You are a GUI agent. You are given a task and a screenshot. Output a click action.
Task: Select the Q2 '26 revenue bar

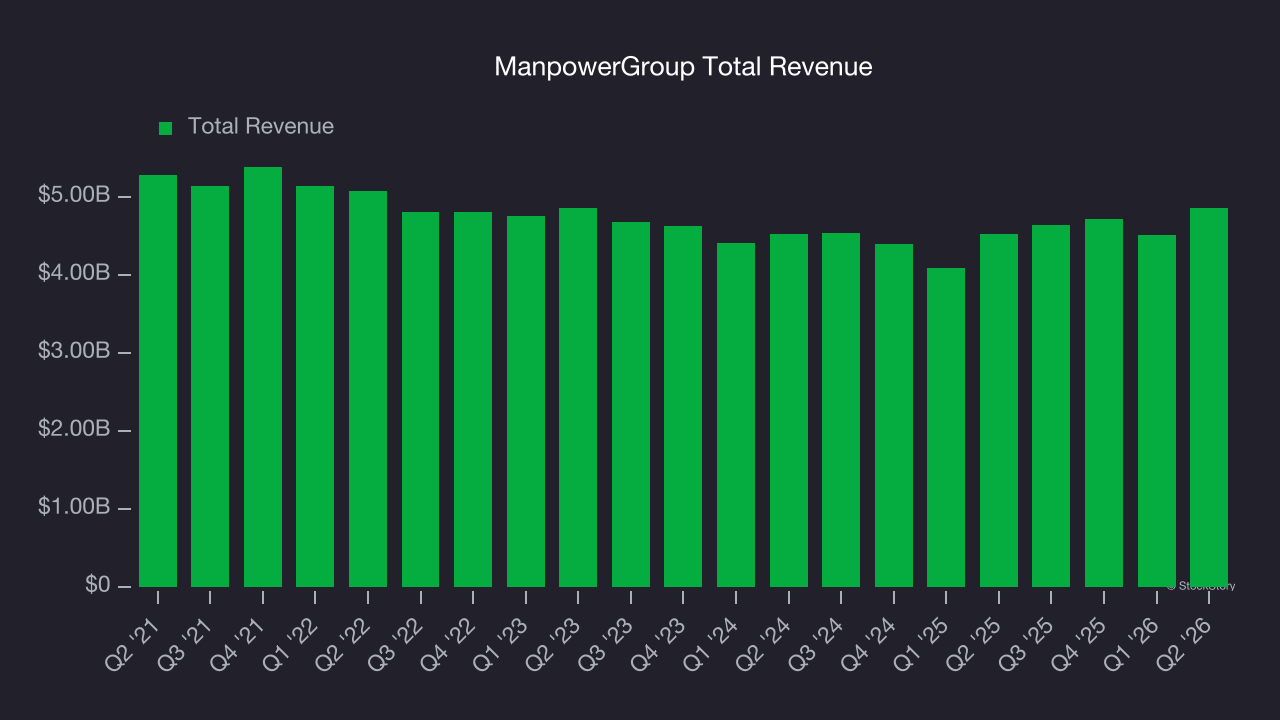point(1209,397)
